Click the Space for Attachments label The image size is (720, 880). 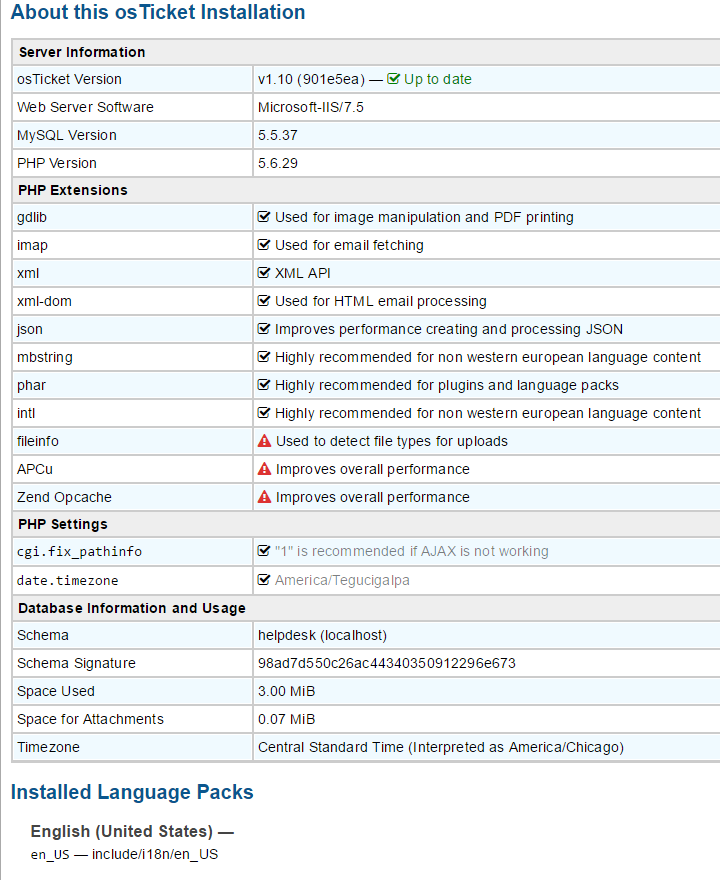pyautogui.click(x=90, y=719)
